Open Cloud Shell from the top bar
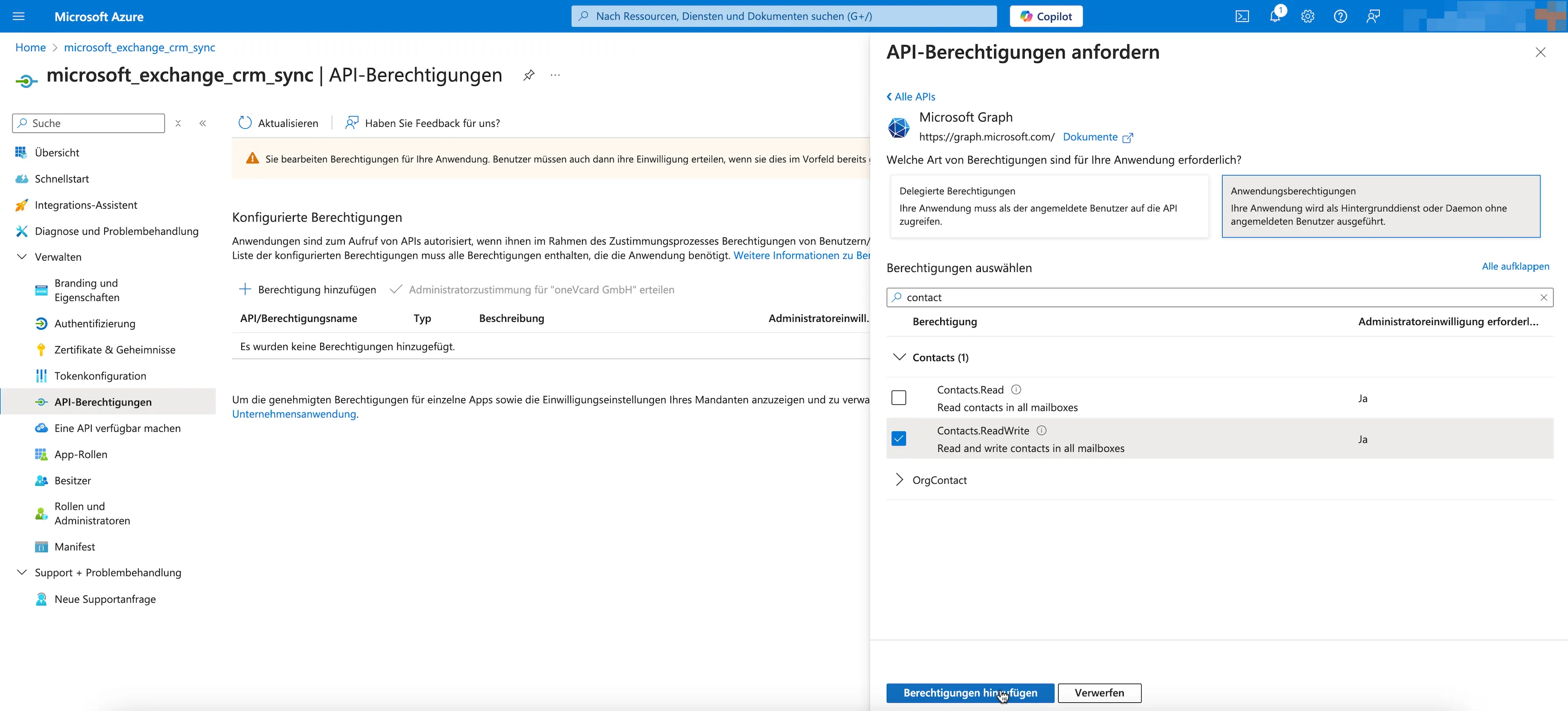The height and width of the screenshot is (711, 1568). pyautogui.click(x=1242, y=16)
